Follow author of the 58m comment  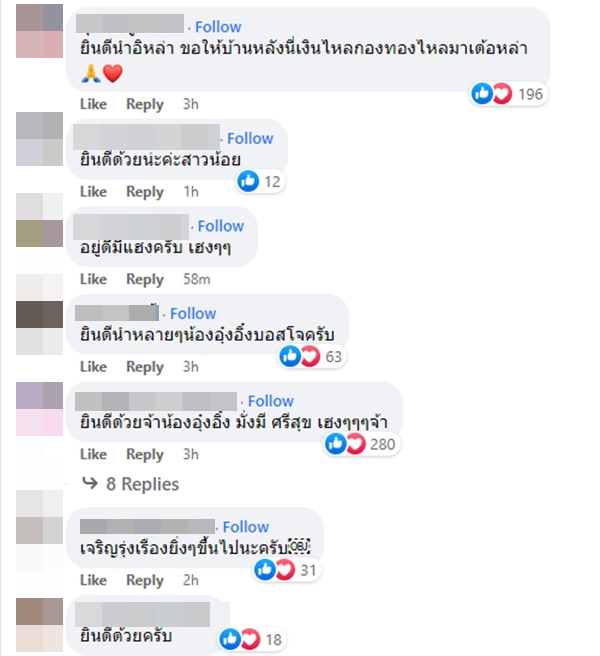pyautogui.click(x=221, y=226)
